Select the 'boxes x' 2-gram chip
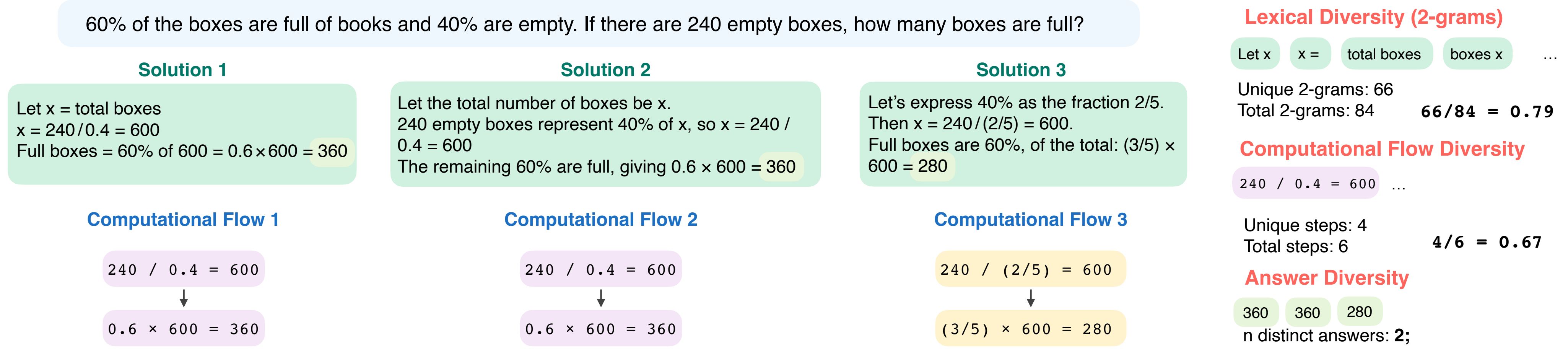1568x362 pixels. (1477, 54)
